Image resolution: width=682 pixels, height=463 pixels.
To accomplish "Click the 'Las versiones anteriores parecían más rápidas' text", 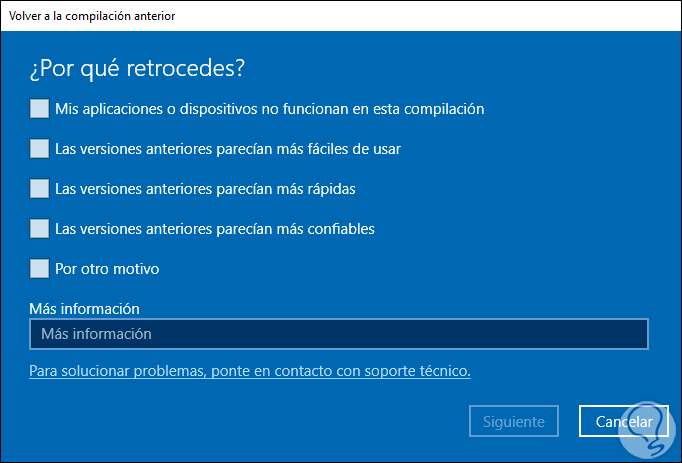I will pyautogui.click(x=205, y=188).
